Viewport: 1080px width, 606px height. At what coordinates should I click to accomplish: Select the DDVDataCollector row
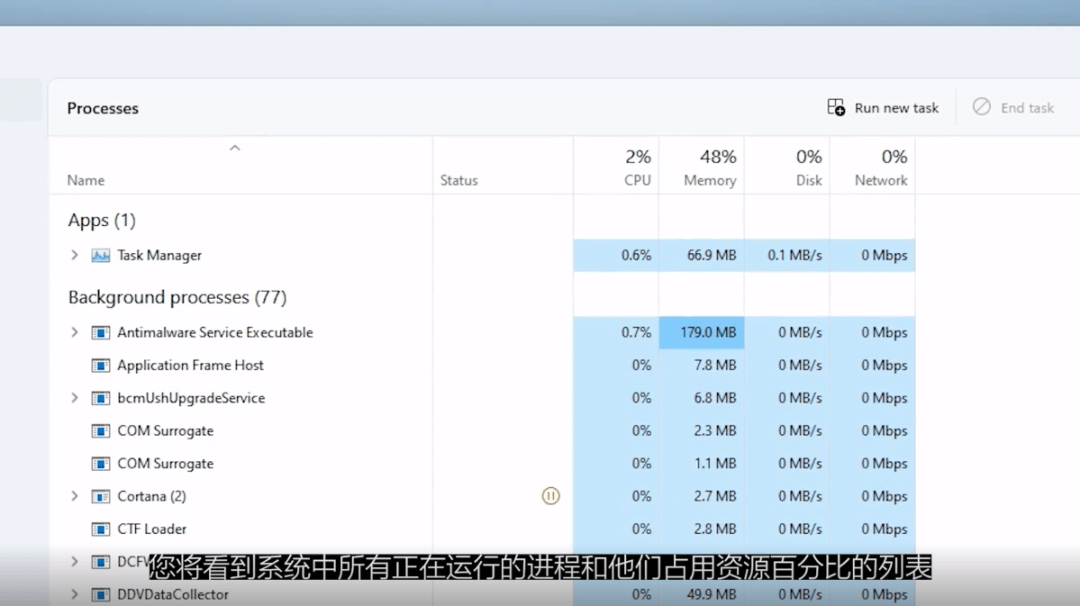click(482, 594)
